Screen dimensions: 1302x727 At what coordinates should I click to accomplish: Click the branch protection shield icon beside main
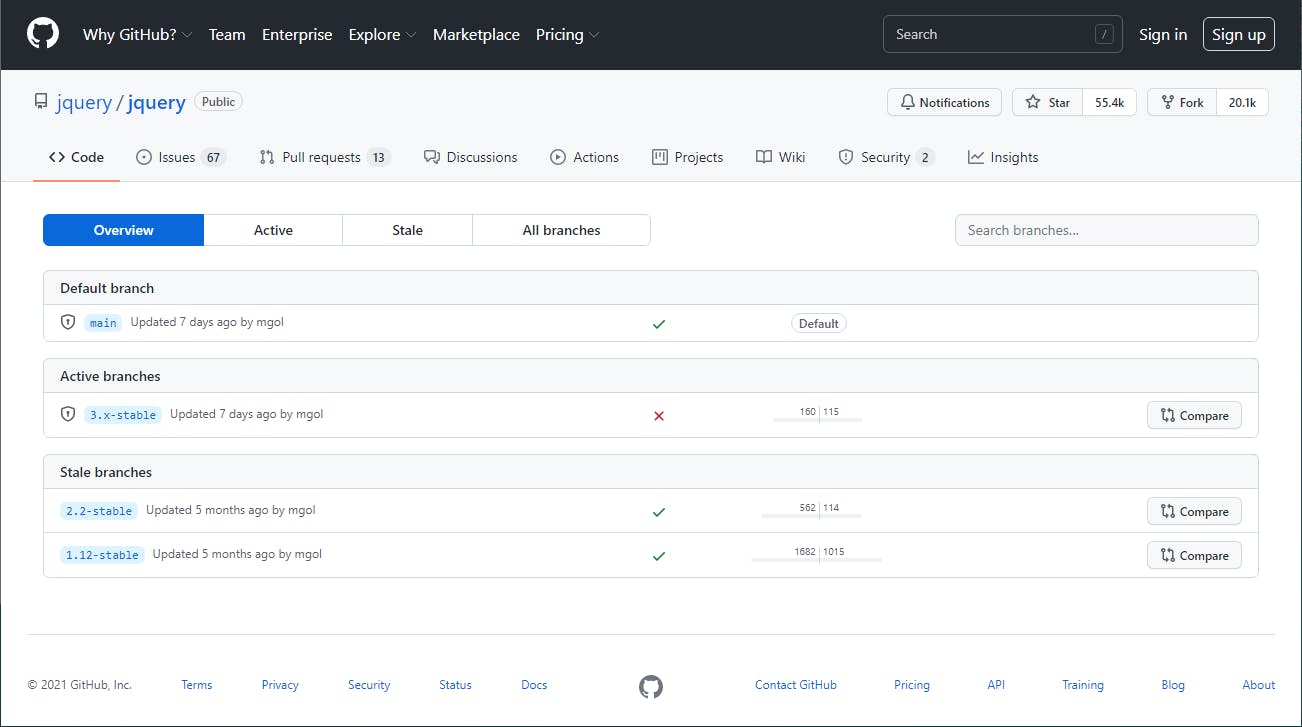[68, 322]
